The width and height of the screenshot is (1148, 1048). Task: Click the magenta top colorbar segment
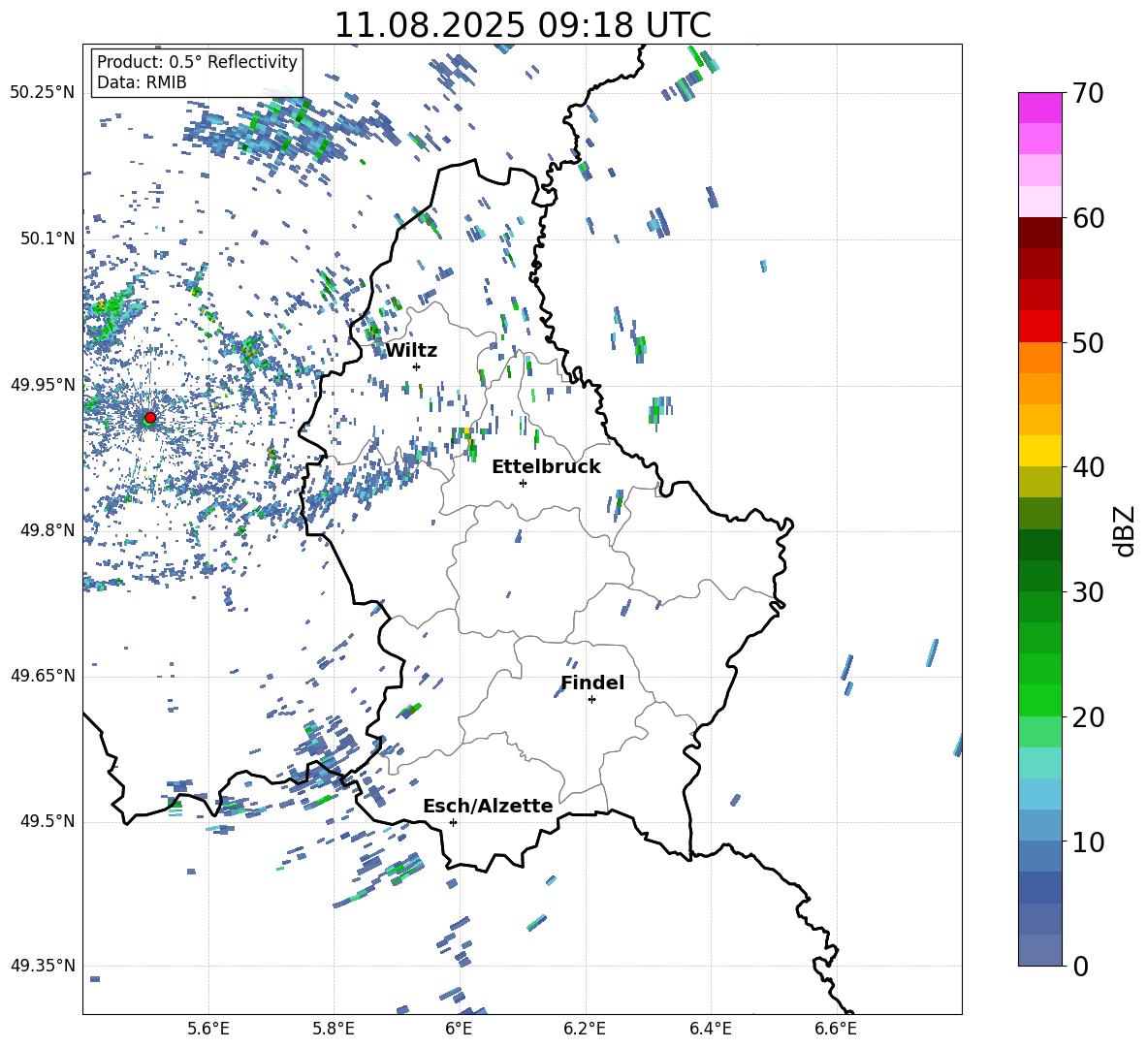pos(1039,109)
